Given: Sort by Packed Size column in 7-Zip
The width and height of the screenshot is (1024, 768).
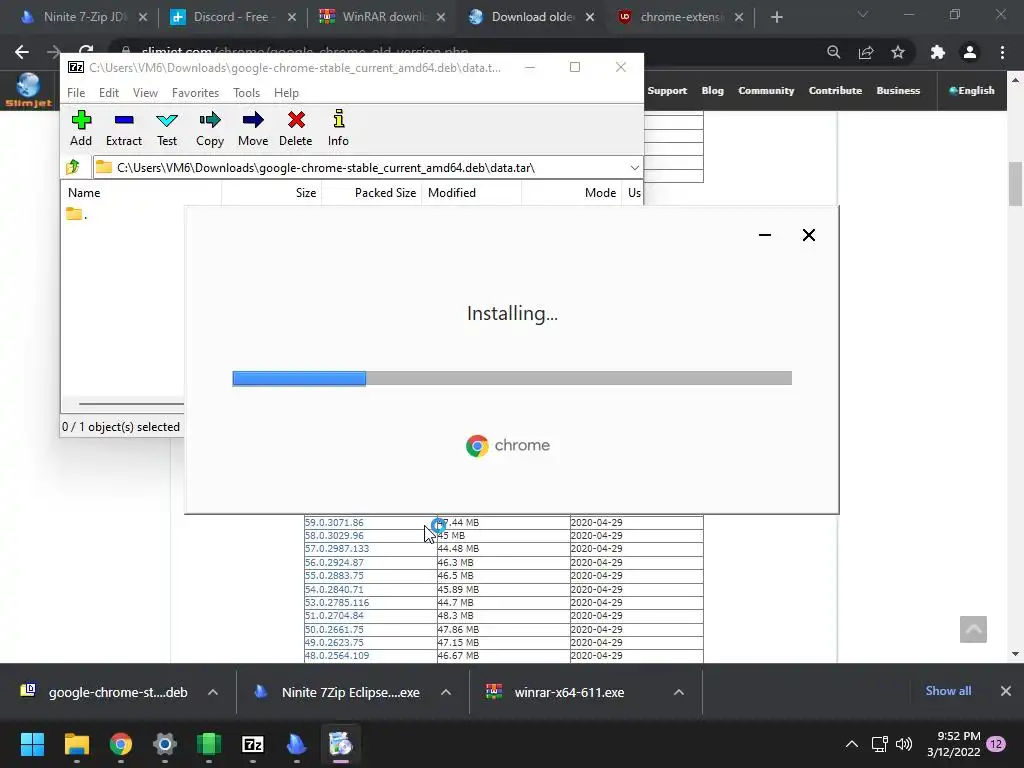Looking at the screenshot, I should point(372,193).
